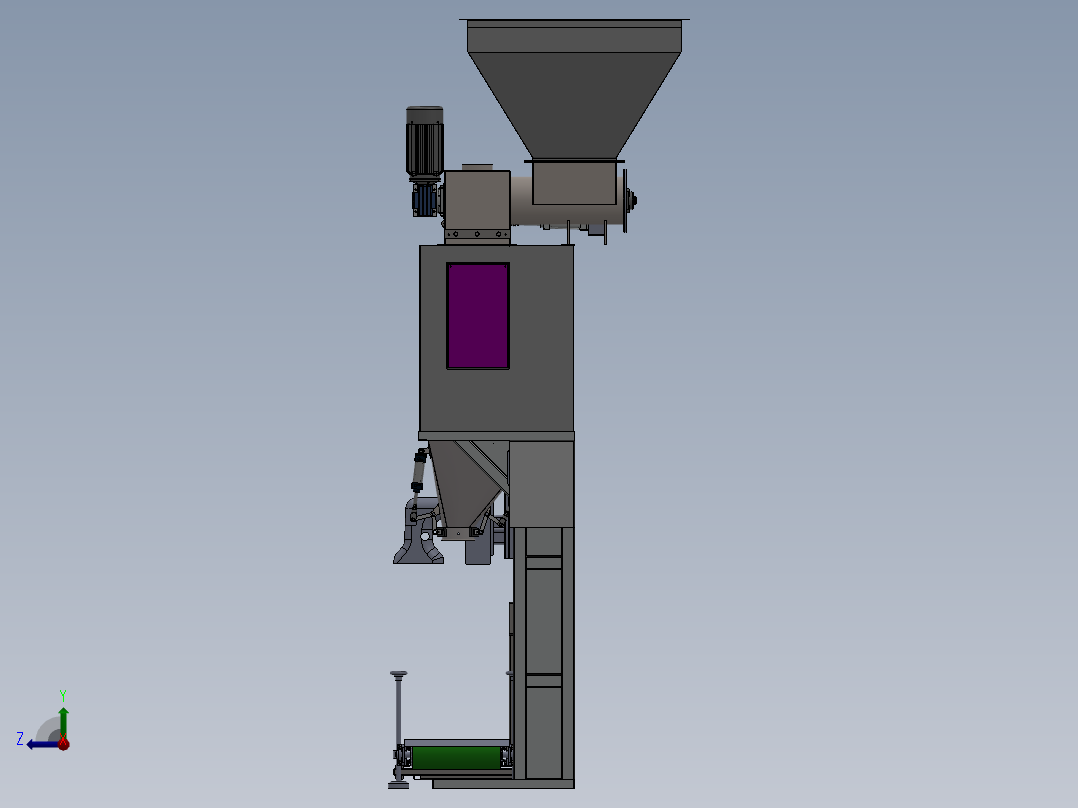Click the blue Z axis arrow of the triad
This screenshot has height=808, width=1078.
(43, 745)
